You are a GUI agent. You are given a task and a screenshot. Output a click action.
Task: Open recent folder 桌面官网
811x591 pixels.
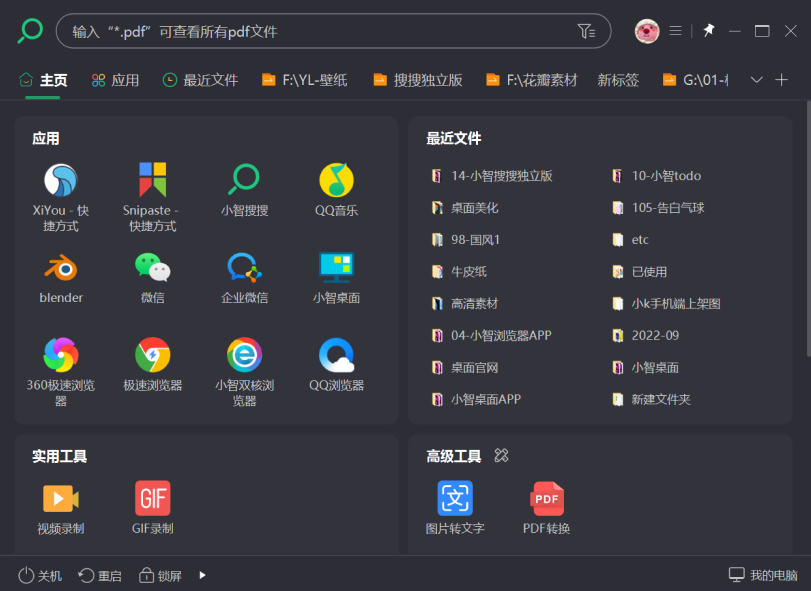464,368
